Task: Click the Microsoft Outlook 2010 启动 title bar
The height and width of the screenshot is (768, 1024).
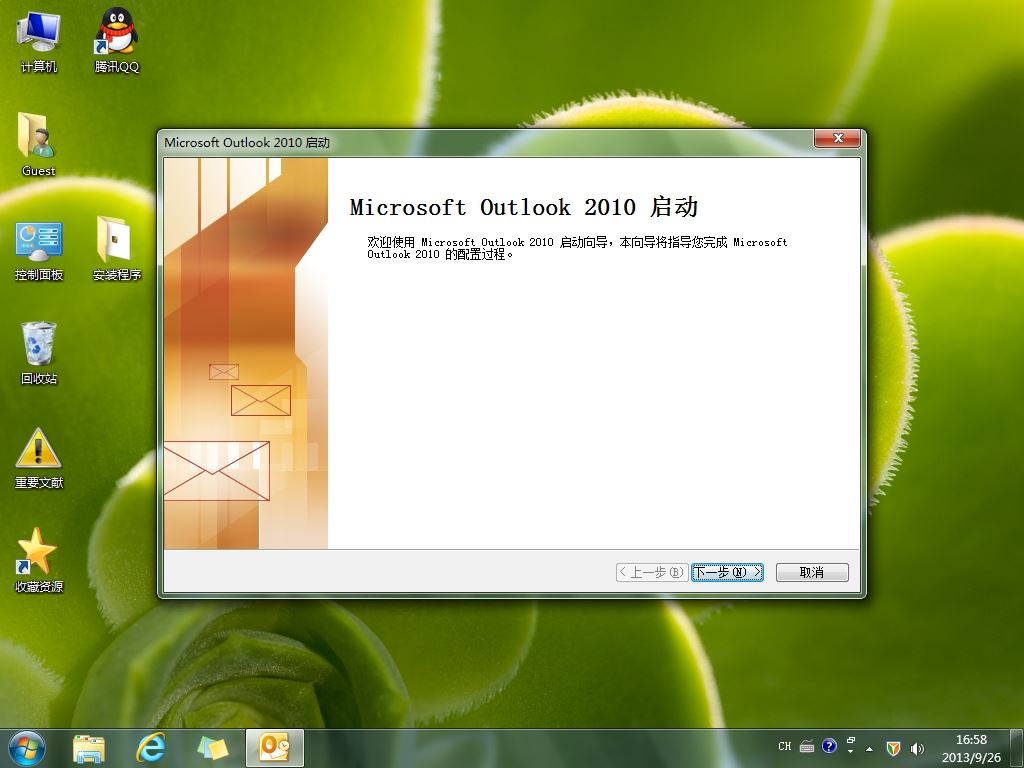Action: click(487, 142)
